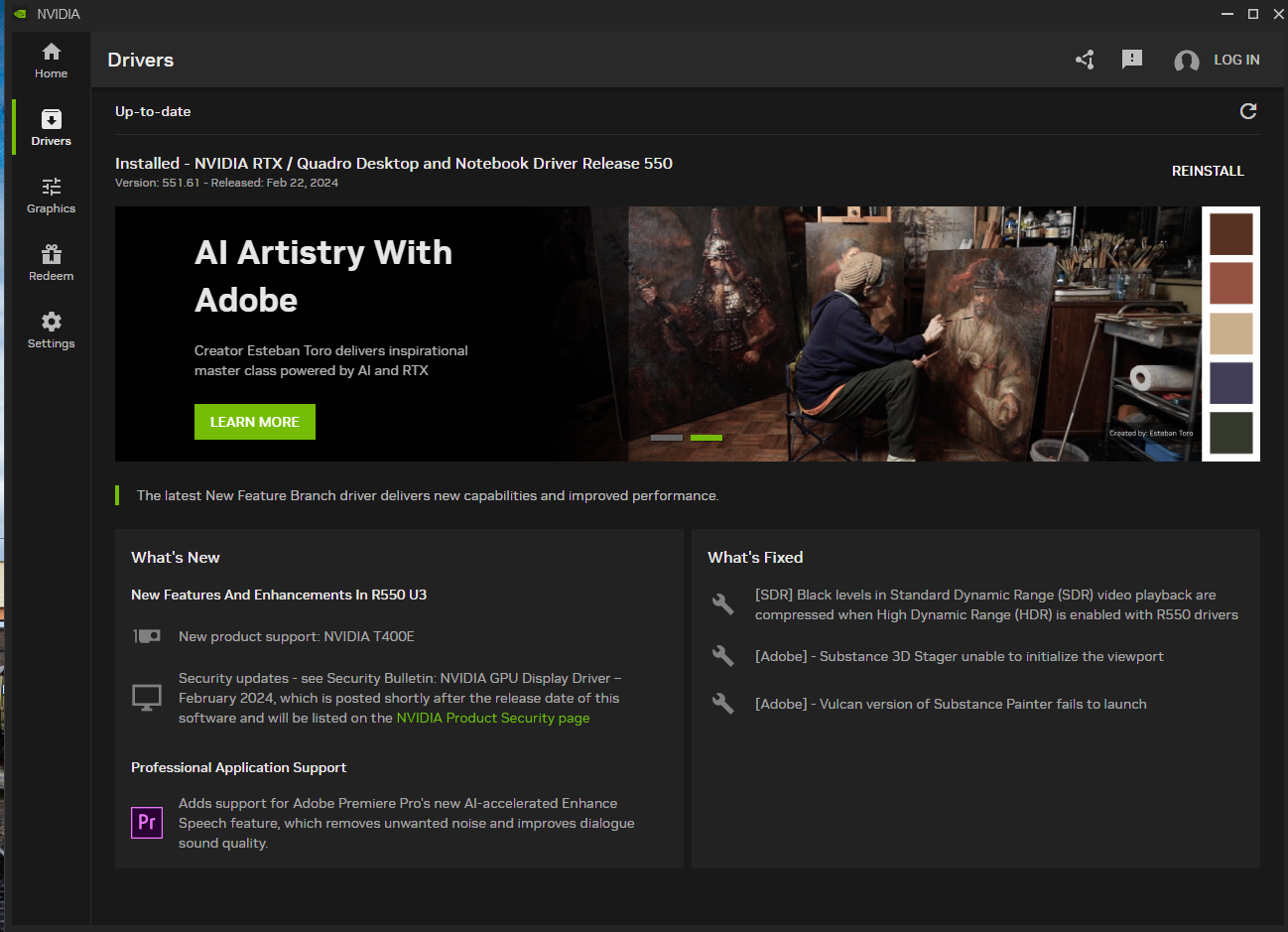The image size is (1288, 932).
Task: Click the 'latest New Feature Branch driver' note
Action: click(428, 495)
